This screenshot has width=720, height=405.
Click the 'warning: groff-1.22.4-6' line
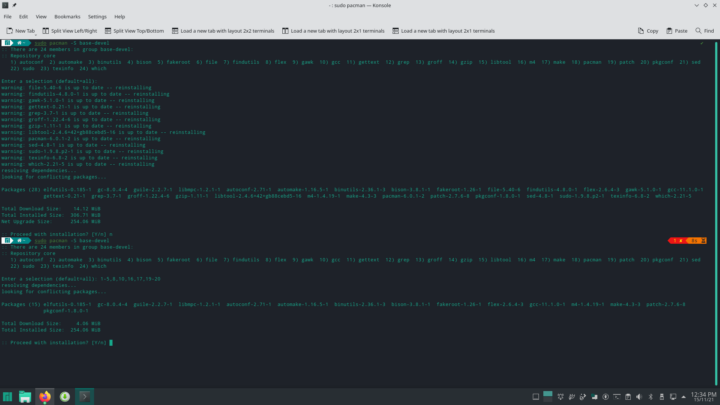81,119
